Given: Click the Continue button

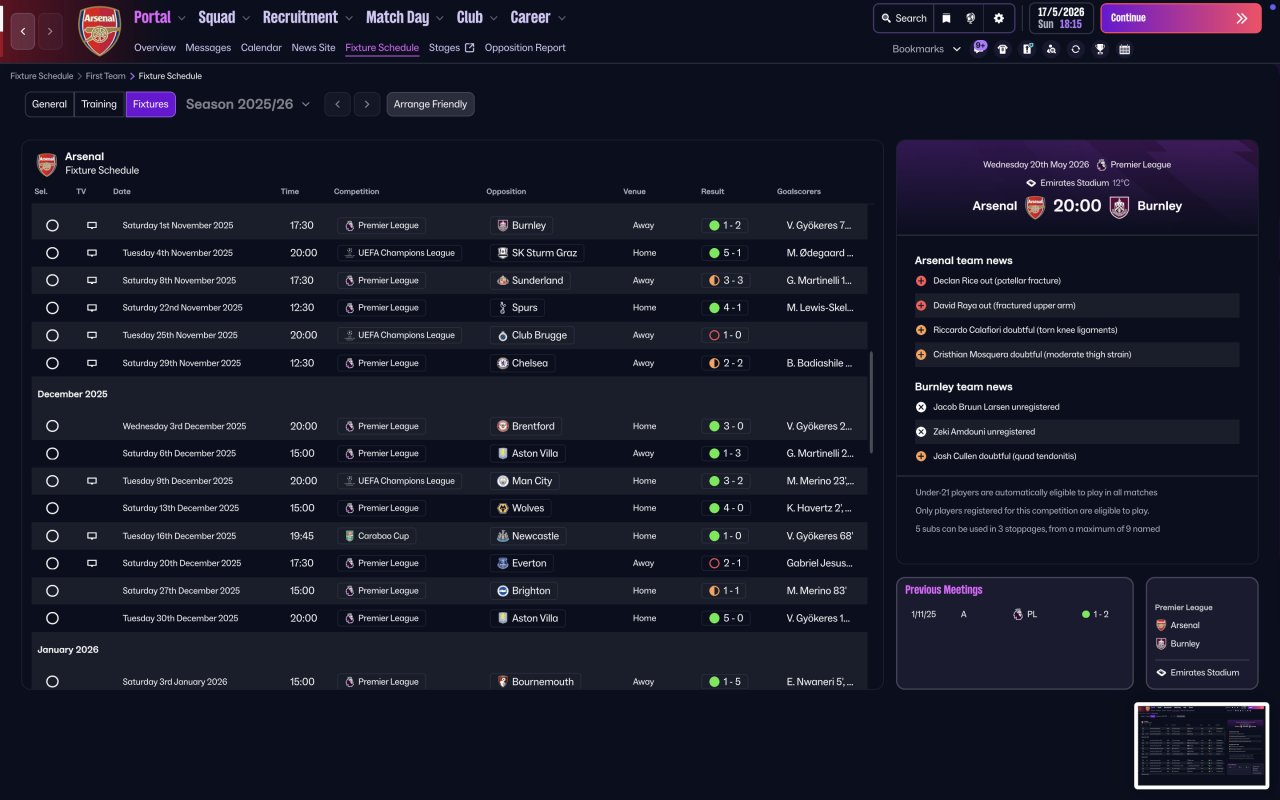Looking at the screenshot, I should point(1181,18).
